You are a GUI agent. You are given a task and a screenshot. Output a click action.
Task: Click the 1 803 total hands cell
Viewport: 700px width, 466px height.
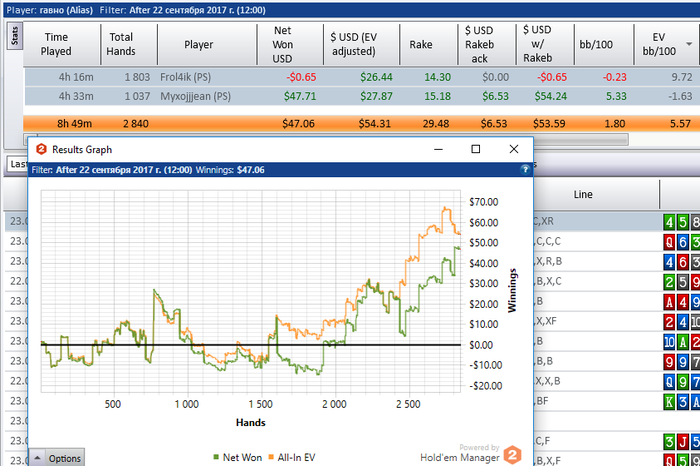coord(137,77)
